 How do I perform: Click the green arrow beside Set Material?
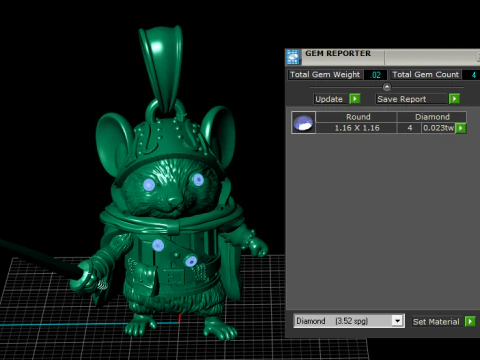(x=470, y=321)
